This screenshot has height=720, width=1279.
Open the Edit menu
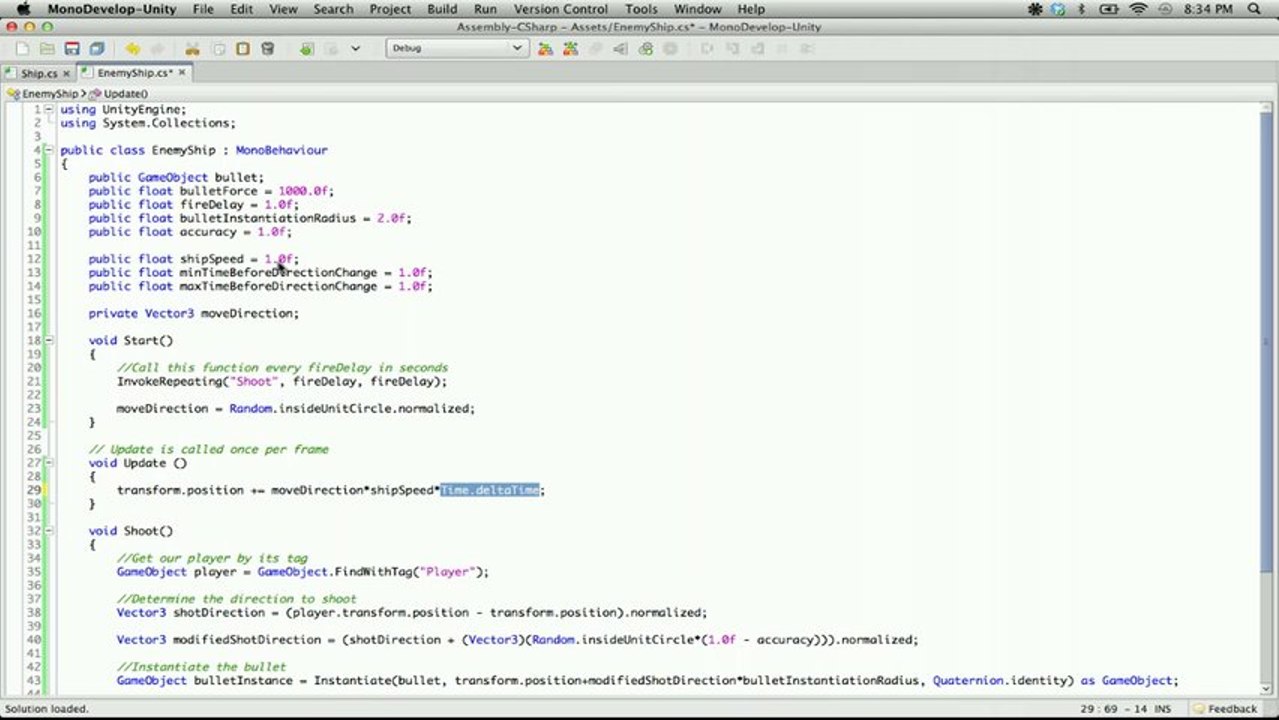241,9
